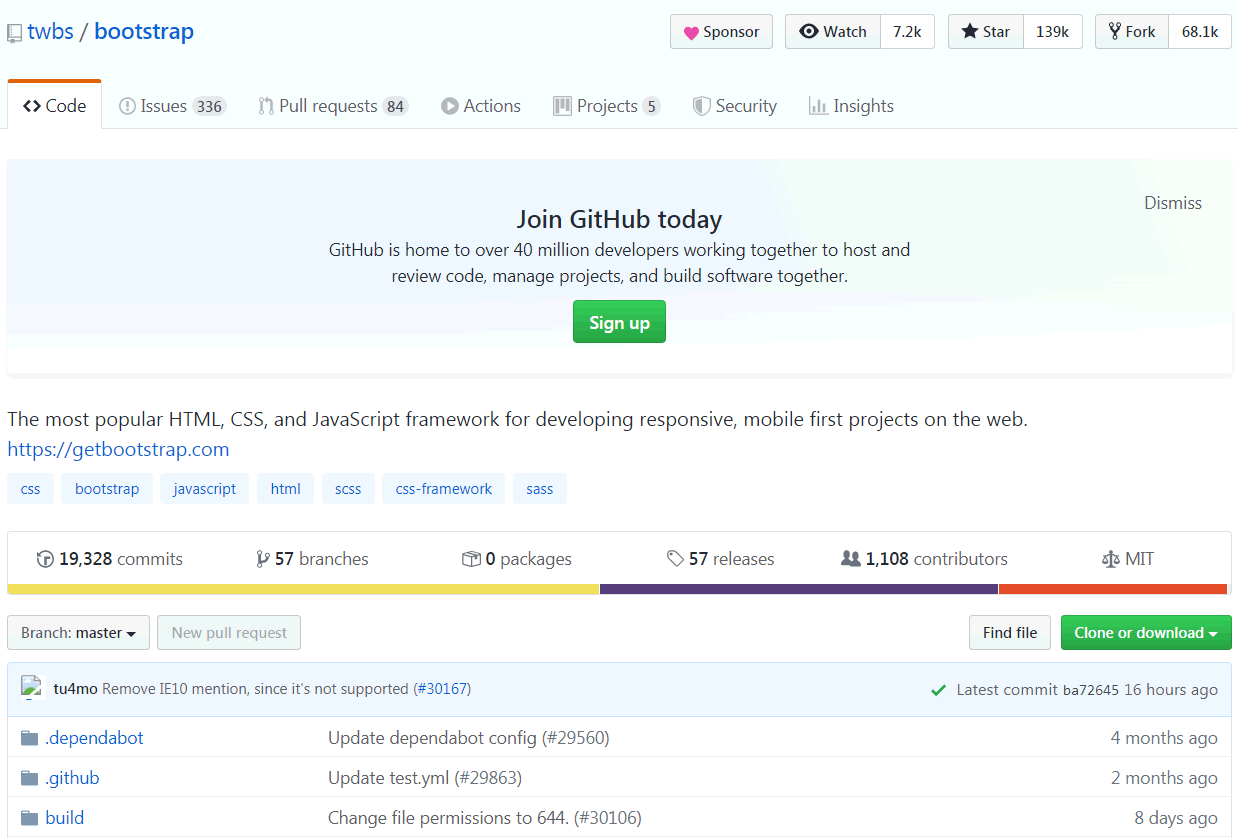Select the css-framework topic tag
The height and width of the screenshot is (838, 1238).
[x=444, y=489]
